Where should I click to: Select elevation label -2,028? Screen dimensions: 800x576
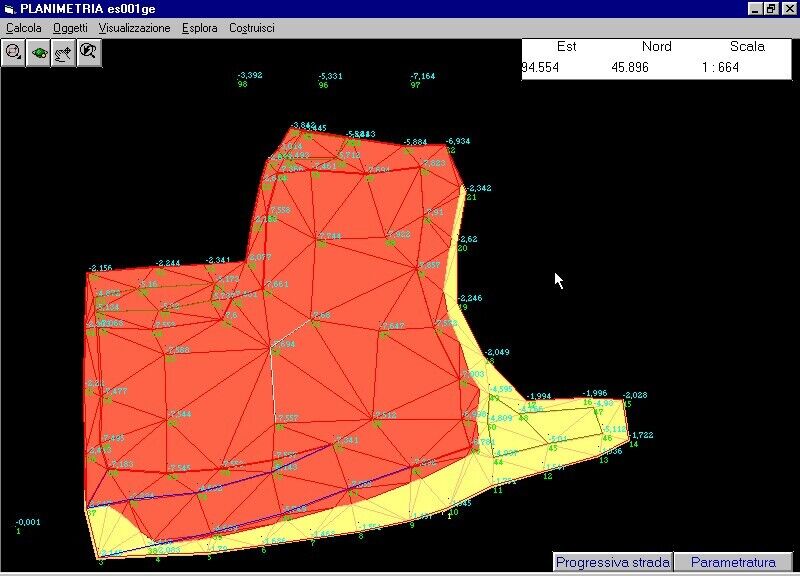tap(635, 395)
